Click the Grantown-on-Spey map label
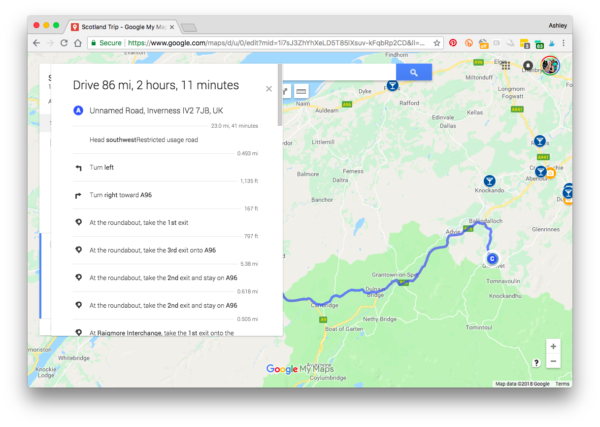Screen dimensions: 600x427 pyautogui.click(x=393, y=275)
